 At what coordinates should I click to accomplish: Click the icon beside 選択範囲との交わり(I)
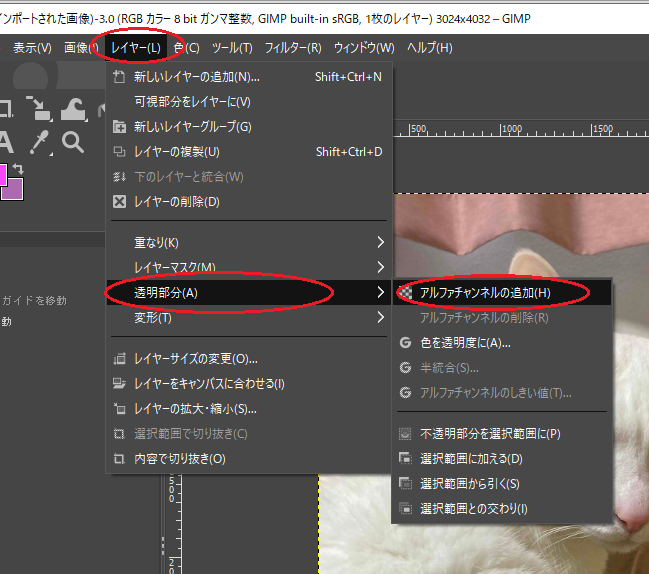coord(405,509)
